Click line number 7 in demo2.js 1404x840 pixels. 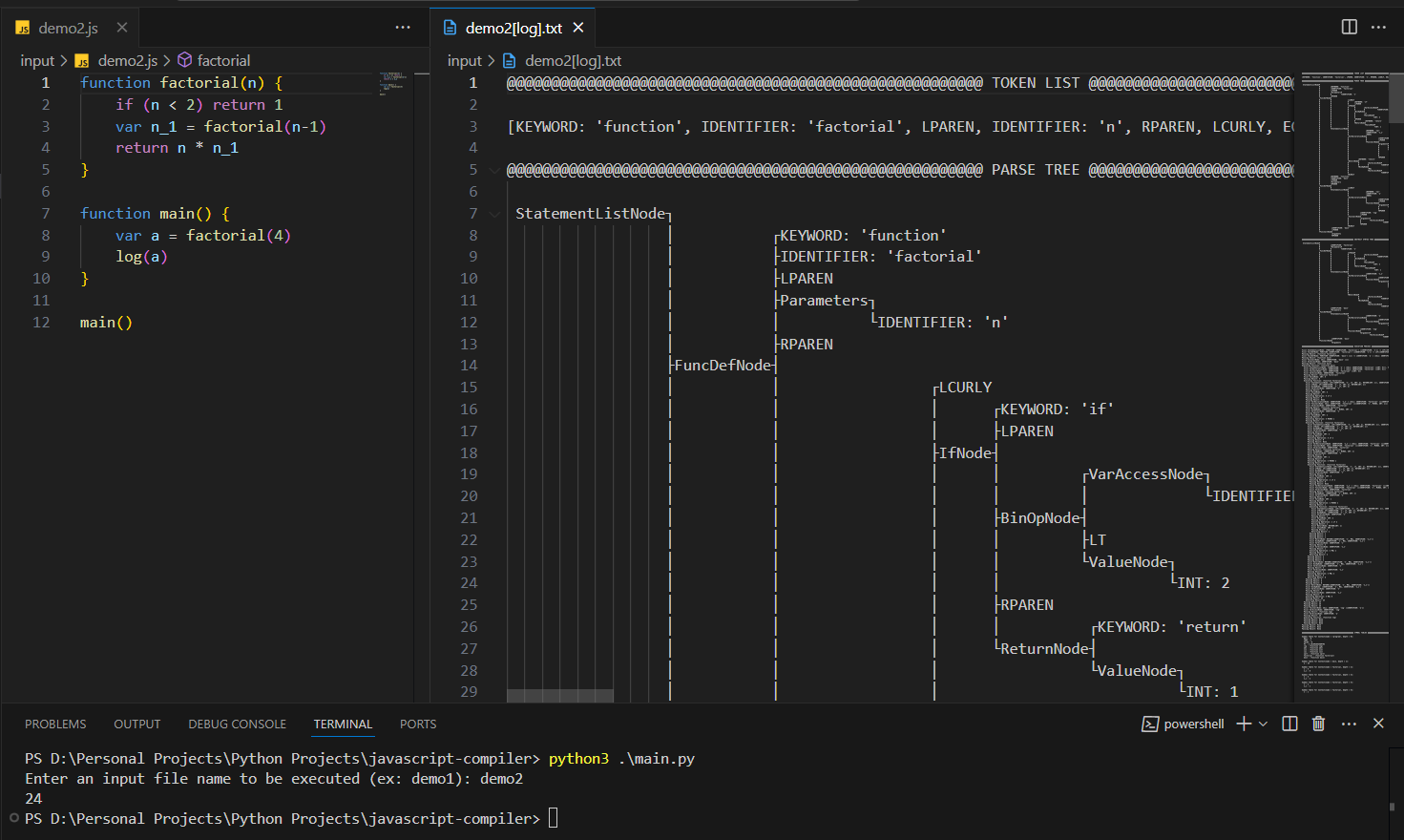point(45,214)
